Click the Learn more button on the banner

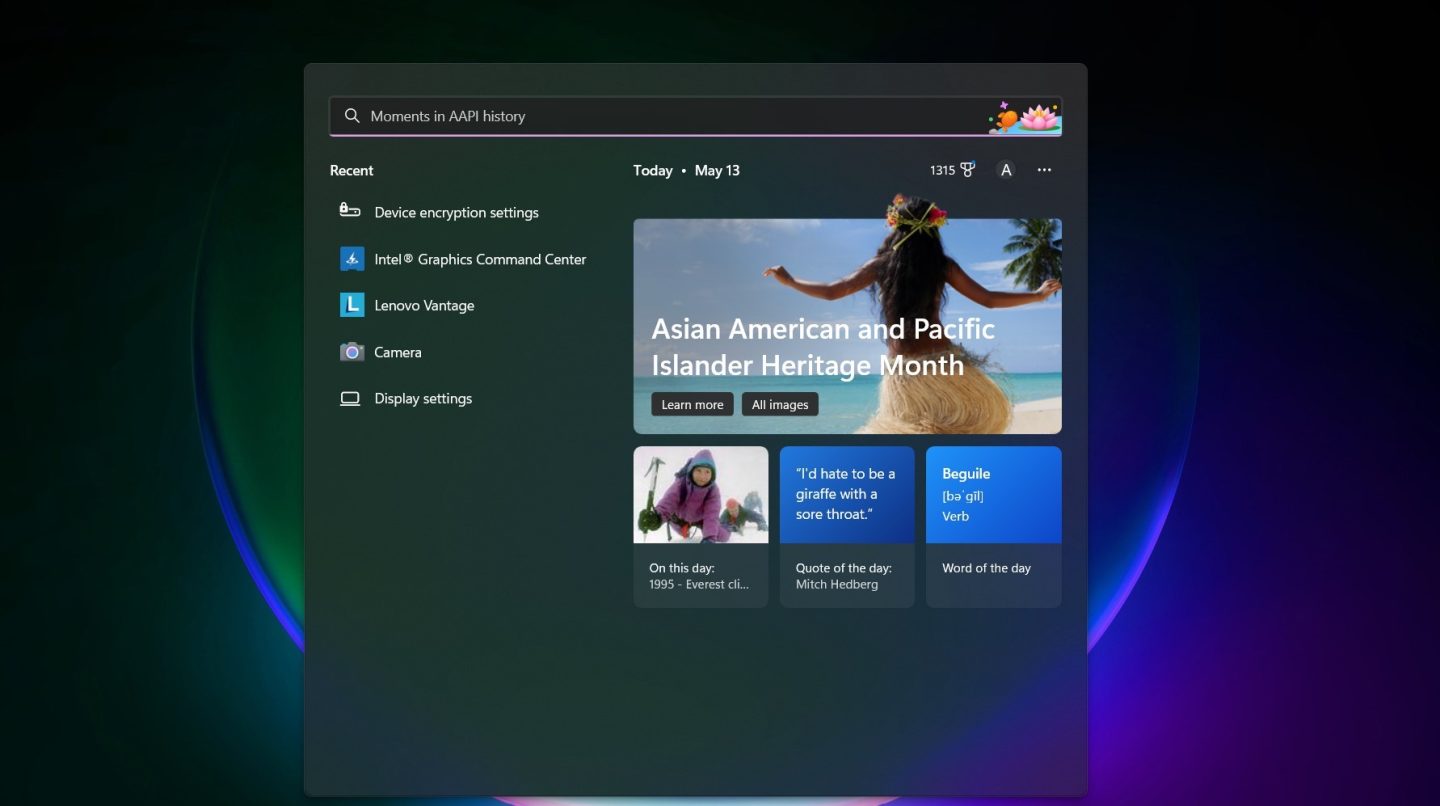point(691,404)
